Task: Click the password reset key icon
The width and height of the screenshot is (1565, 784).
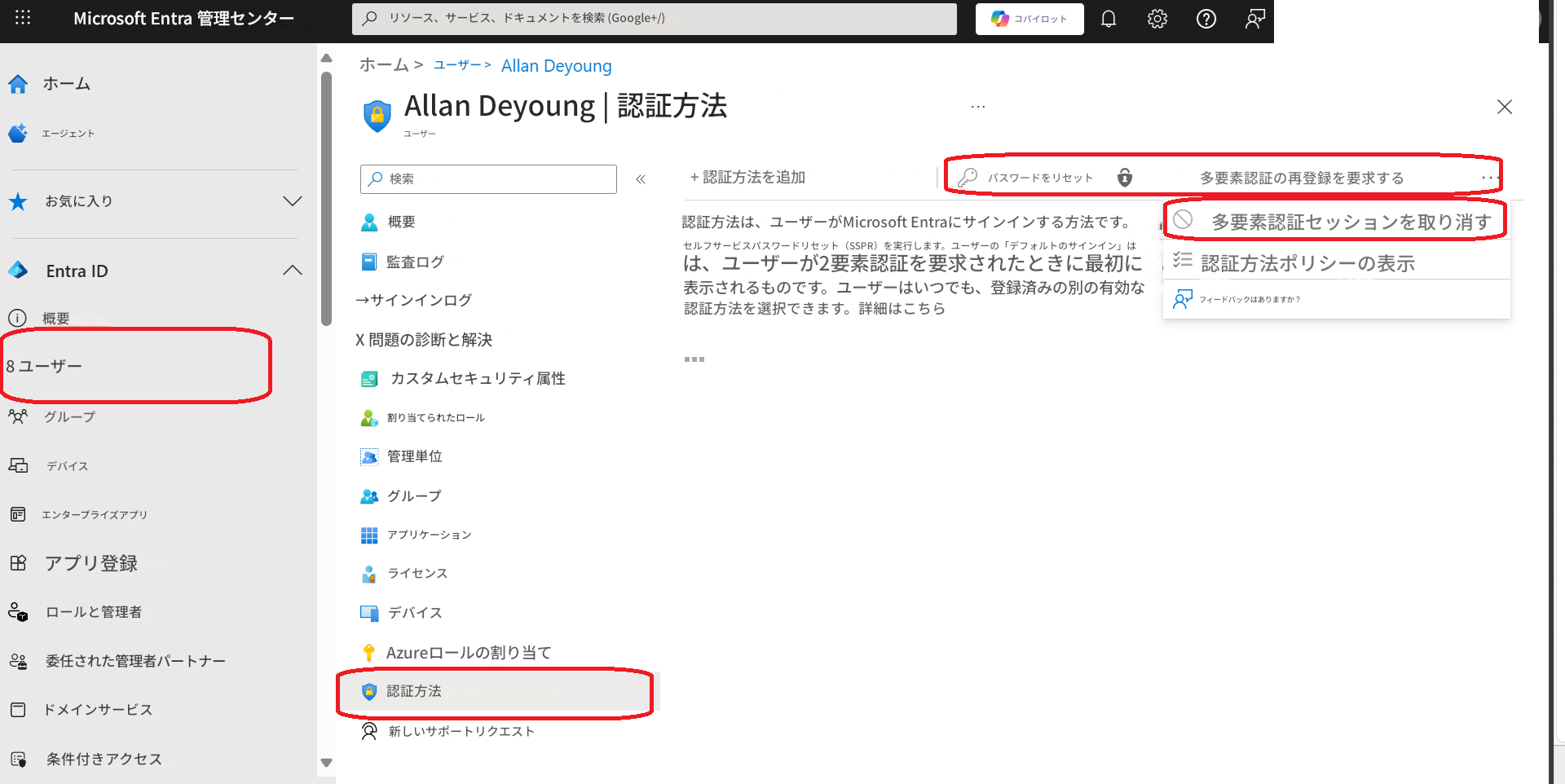Action: (x=968, y=178)
